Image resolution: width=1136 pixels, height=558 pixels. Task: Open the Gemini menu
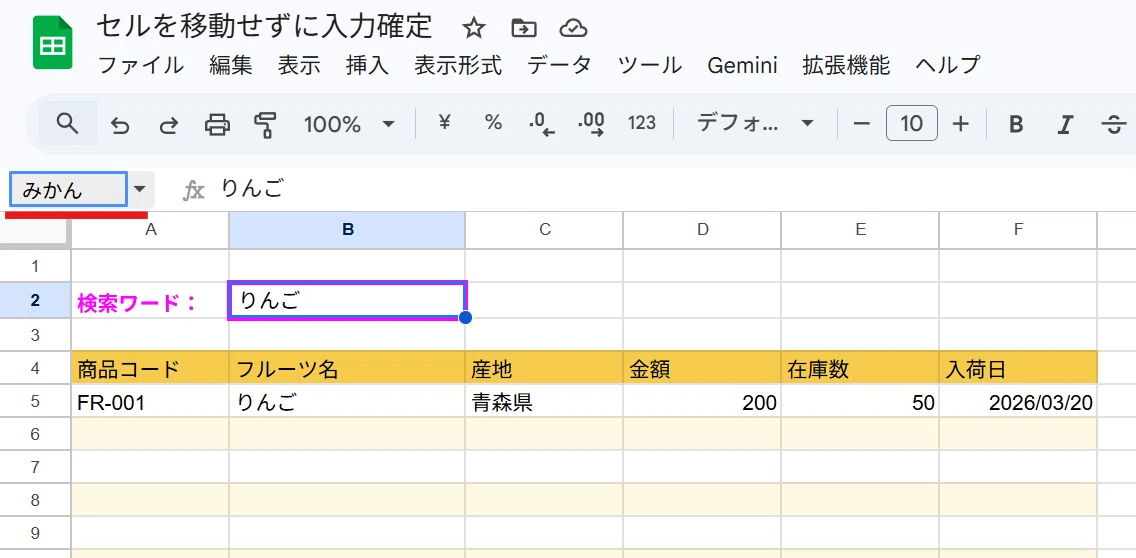tap(742, 65)
